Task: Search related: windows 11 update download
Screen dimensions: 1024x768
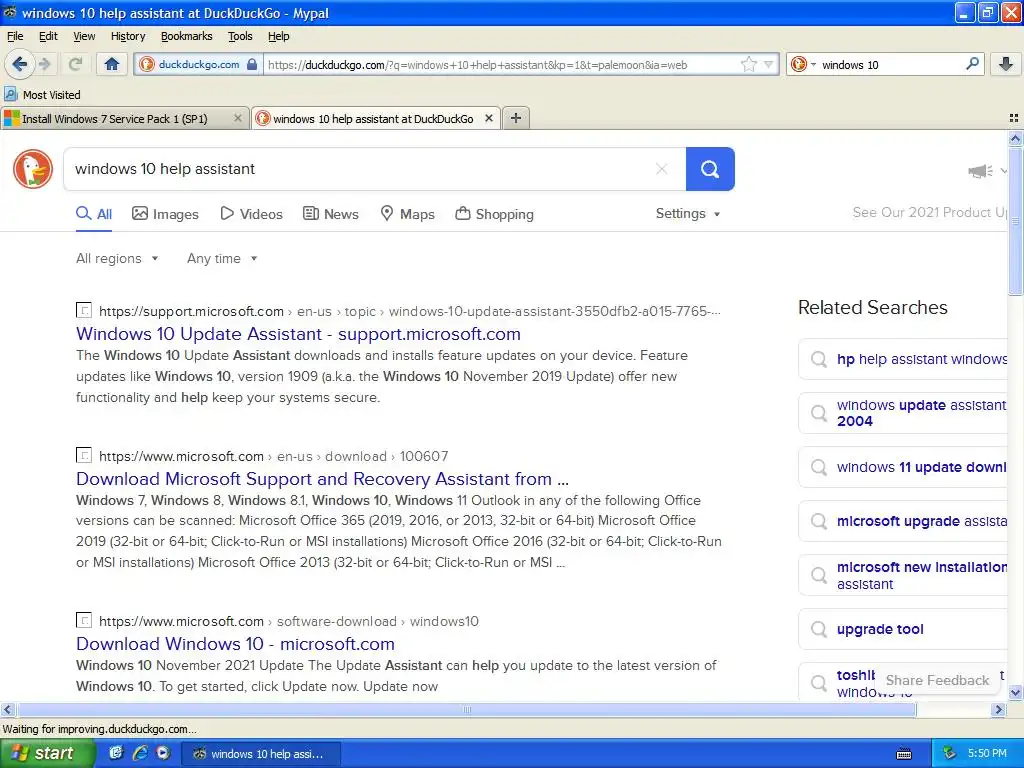Action: click(903, 467)
